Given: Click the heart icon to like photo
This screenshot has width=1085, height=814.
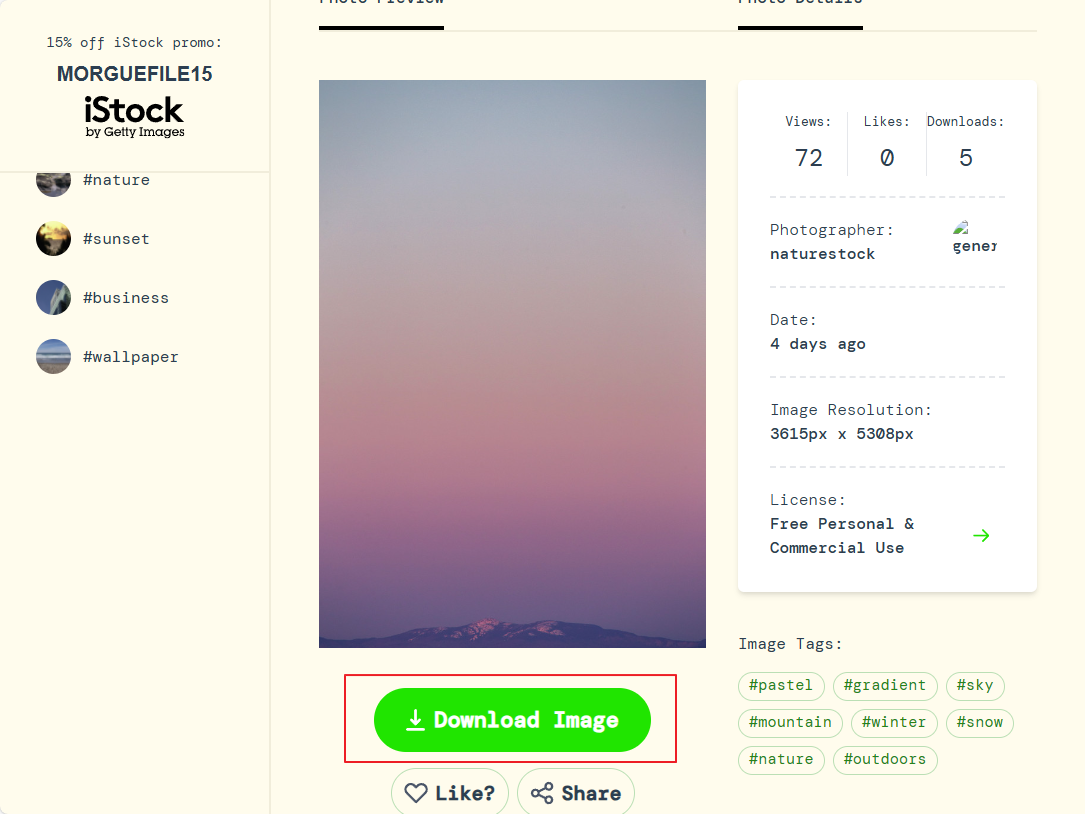Looking at the screenshot, I should pos(416,793).
